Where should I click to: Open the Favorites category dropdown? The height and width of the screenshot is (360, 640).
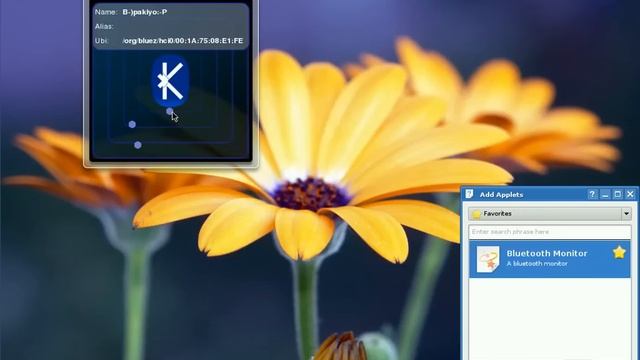pyautogui.click(x=549, y=213)
